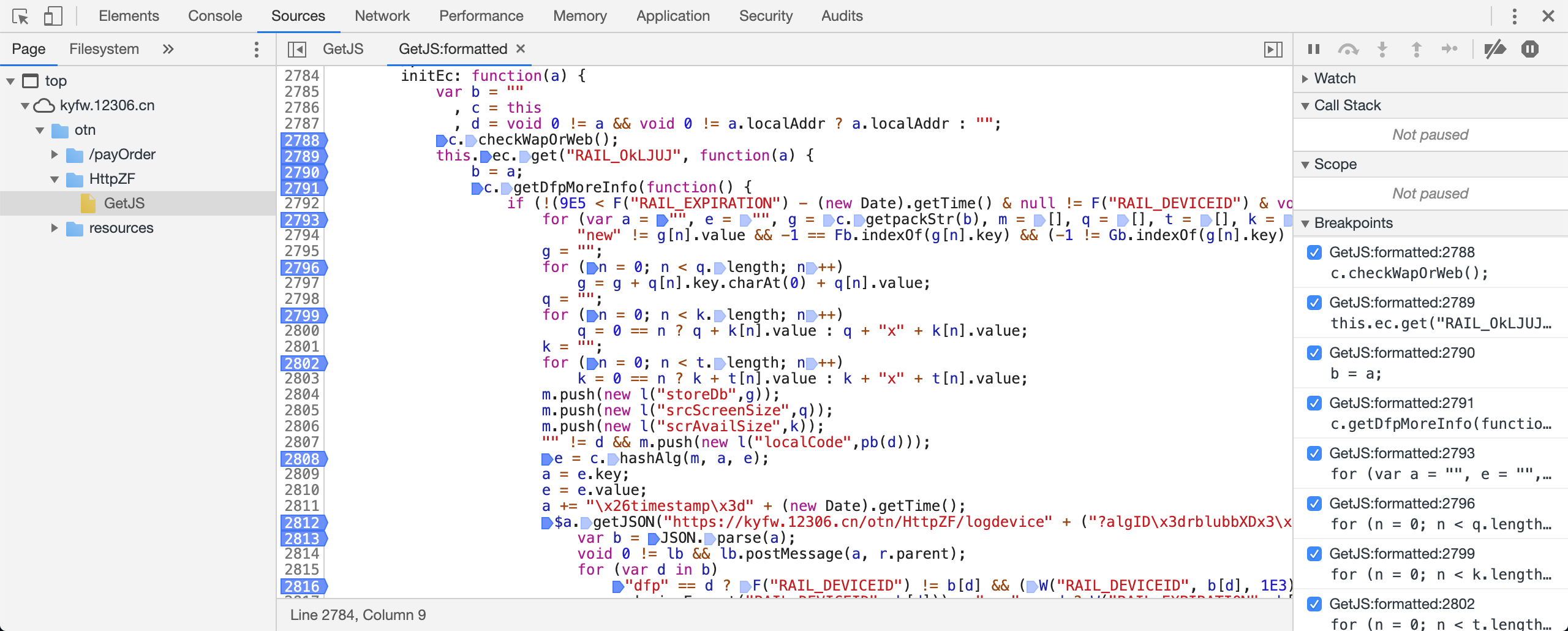The image size is (1568, 631).
Task: Switch to the Network tab
Action: click(382, 16)
